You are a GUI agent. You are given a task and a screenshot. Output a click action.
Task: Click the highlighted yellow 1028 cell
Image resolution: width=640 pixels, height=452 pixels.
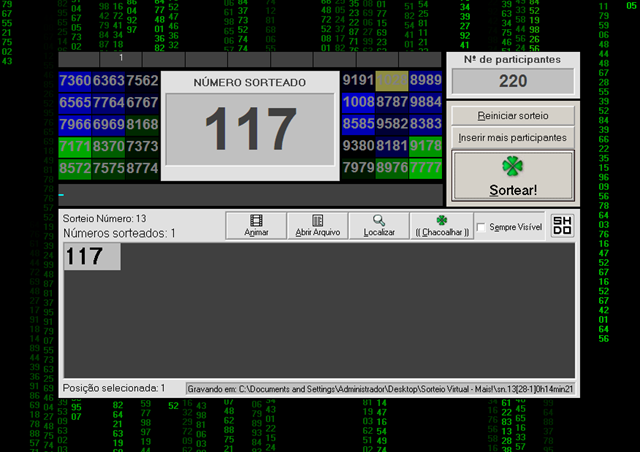392,80
